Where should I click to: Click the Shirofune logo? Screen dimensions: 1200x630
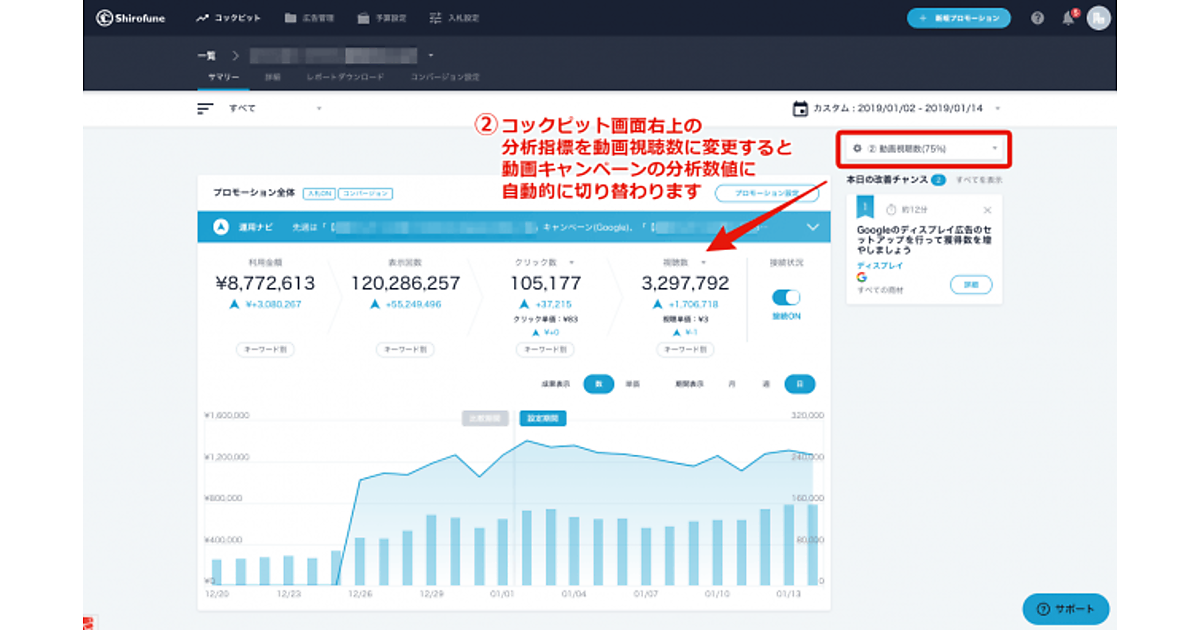pos(132,18)
